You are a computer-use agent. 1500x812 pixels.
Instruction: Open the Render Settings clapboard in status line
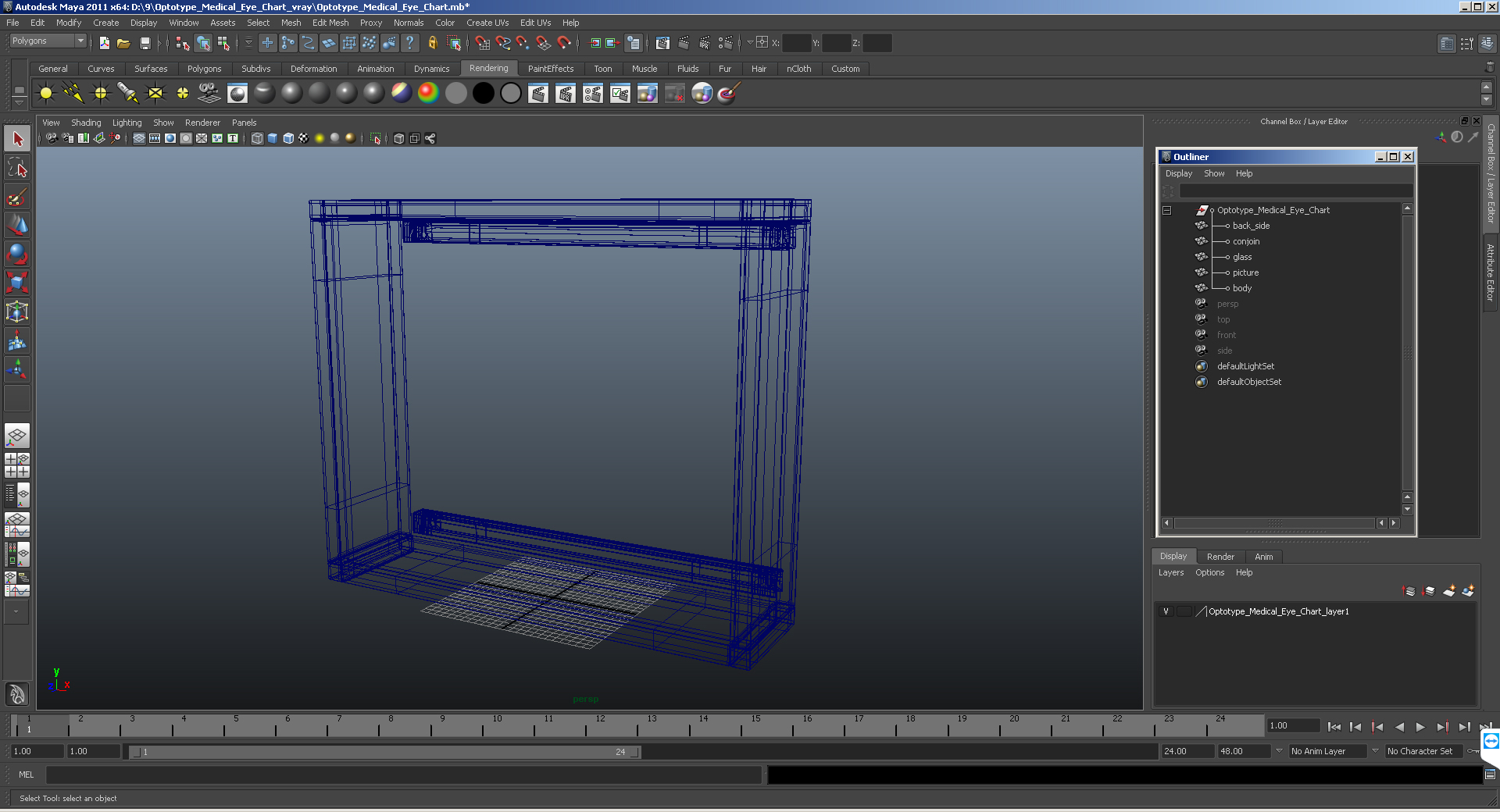click(725, 43)
